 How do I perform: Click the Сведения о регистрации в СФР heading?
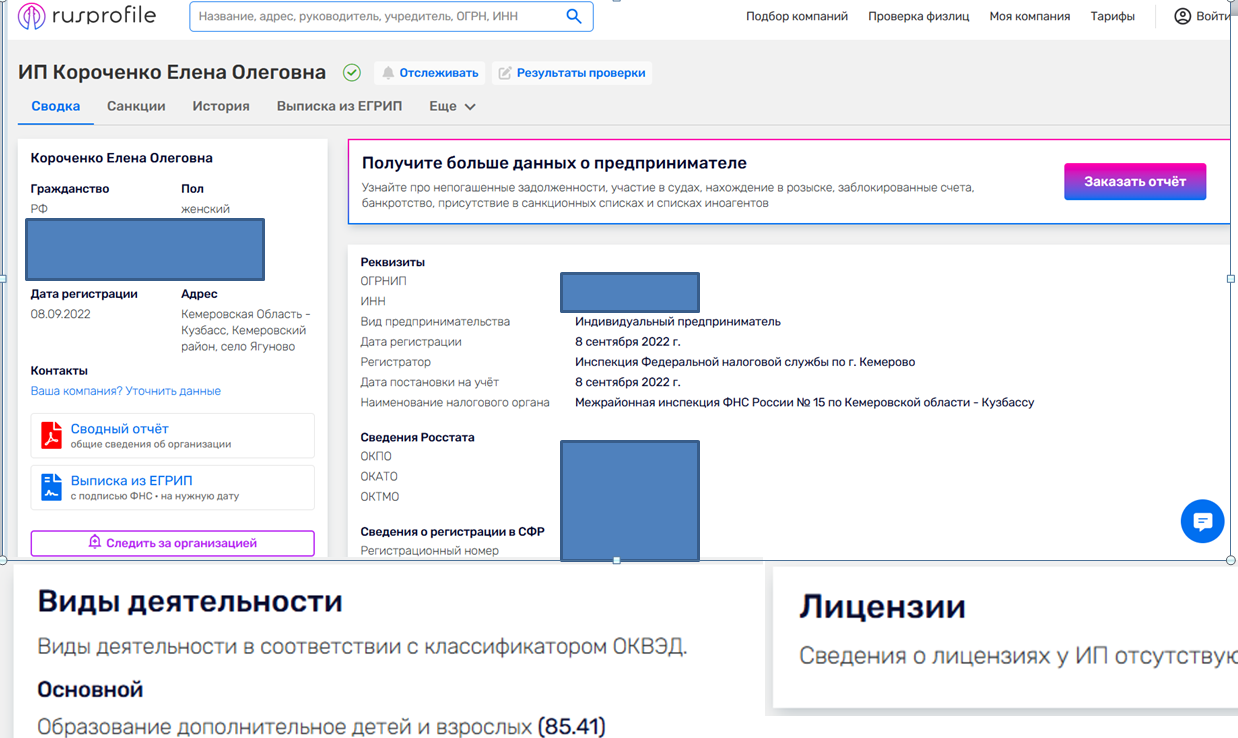453,532
